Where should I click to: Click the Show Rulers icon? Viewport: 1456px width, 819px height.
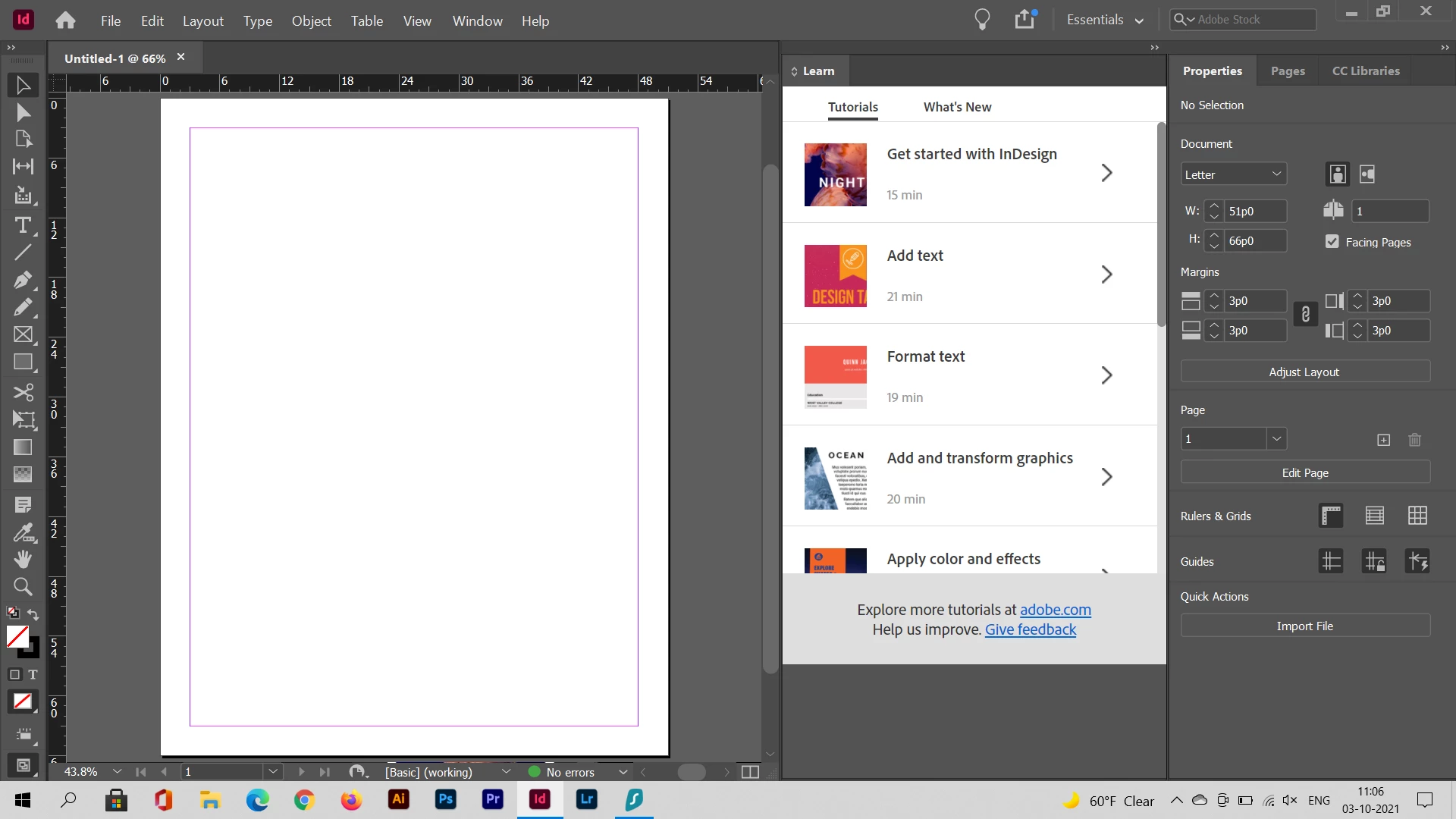[x=1331, y=516]
